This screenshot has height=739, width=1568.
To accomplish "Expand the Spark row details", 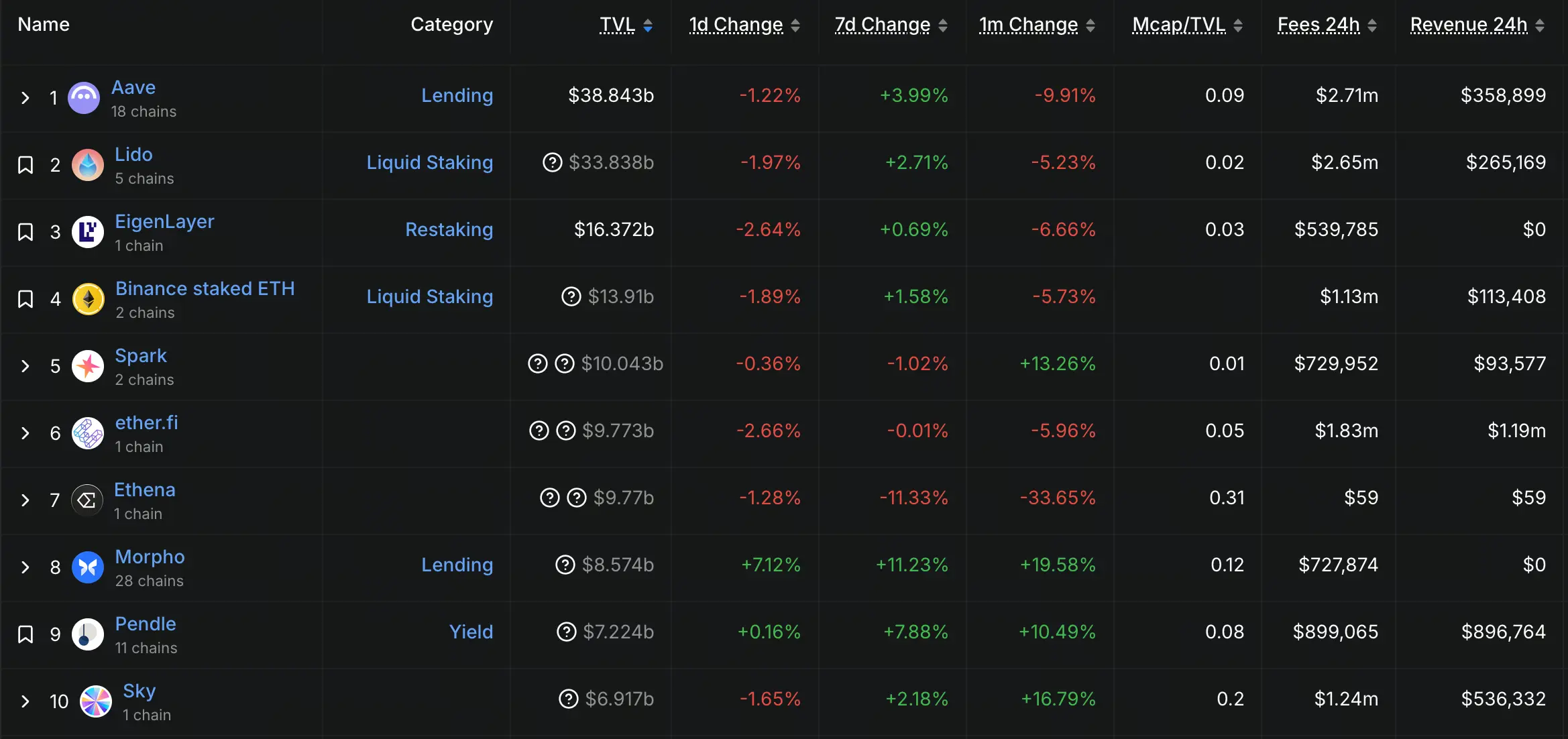I will [x=25, y=366].
